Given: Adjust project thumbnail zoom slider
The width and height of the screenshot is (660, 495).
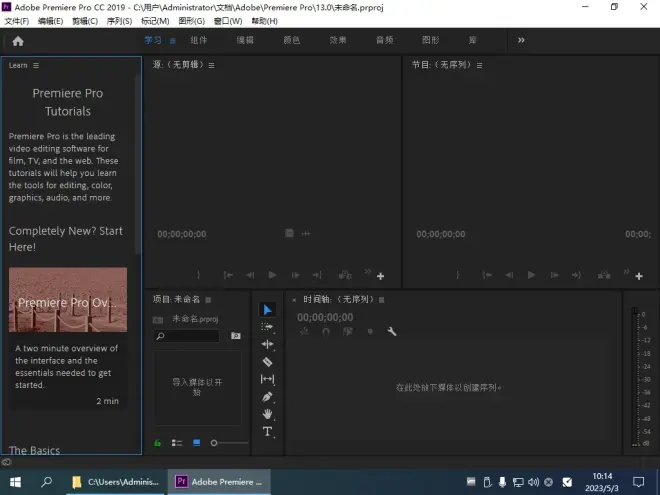Looking at the screenshot, I should (x=229, y=443).
